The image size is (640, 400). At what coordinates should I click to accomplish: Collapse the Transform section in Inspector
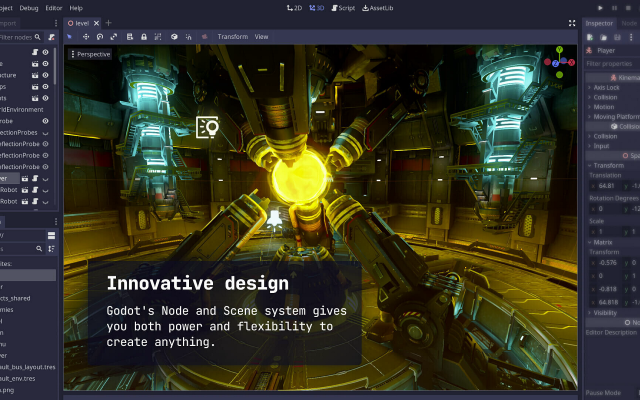click(606, 165)
